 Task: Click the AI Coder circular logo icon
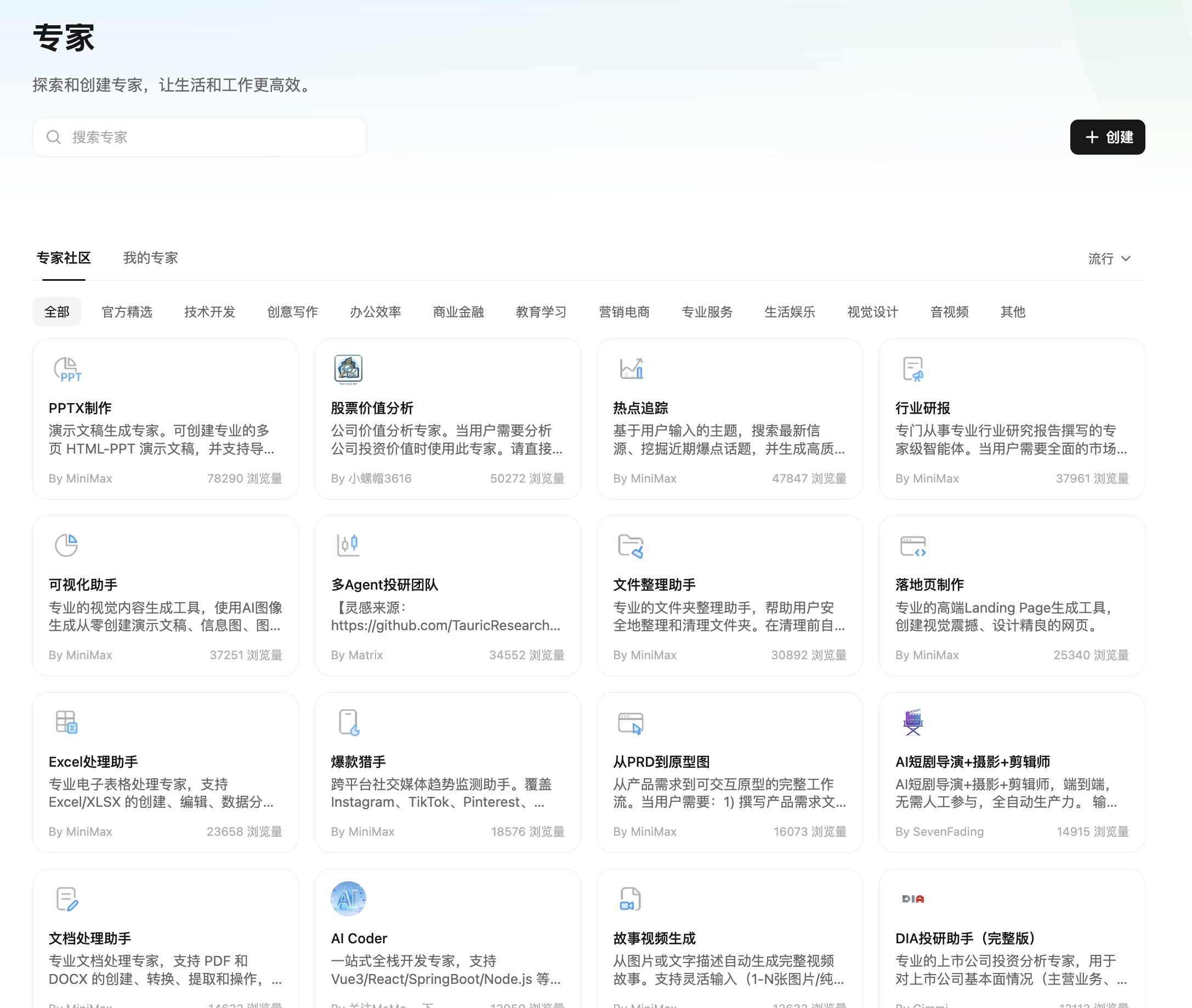tap(348, 898)
